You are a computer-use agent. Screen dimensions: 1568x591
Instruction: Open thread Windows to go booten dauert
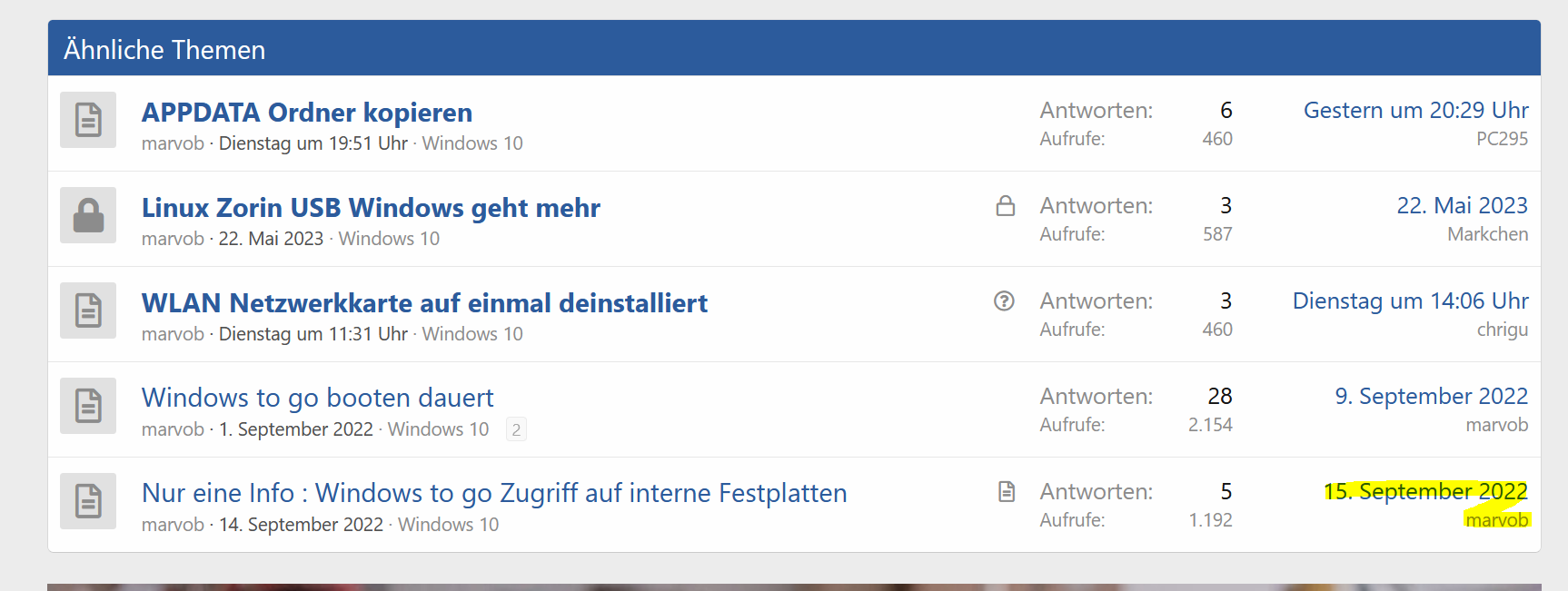pos(317,398)
